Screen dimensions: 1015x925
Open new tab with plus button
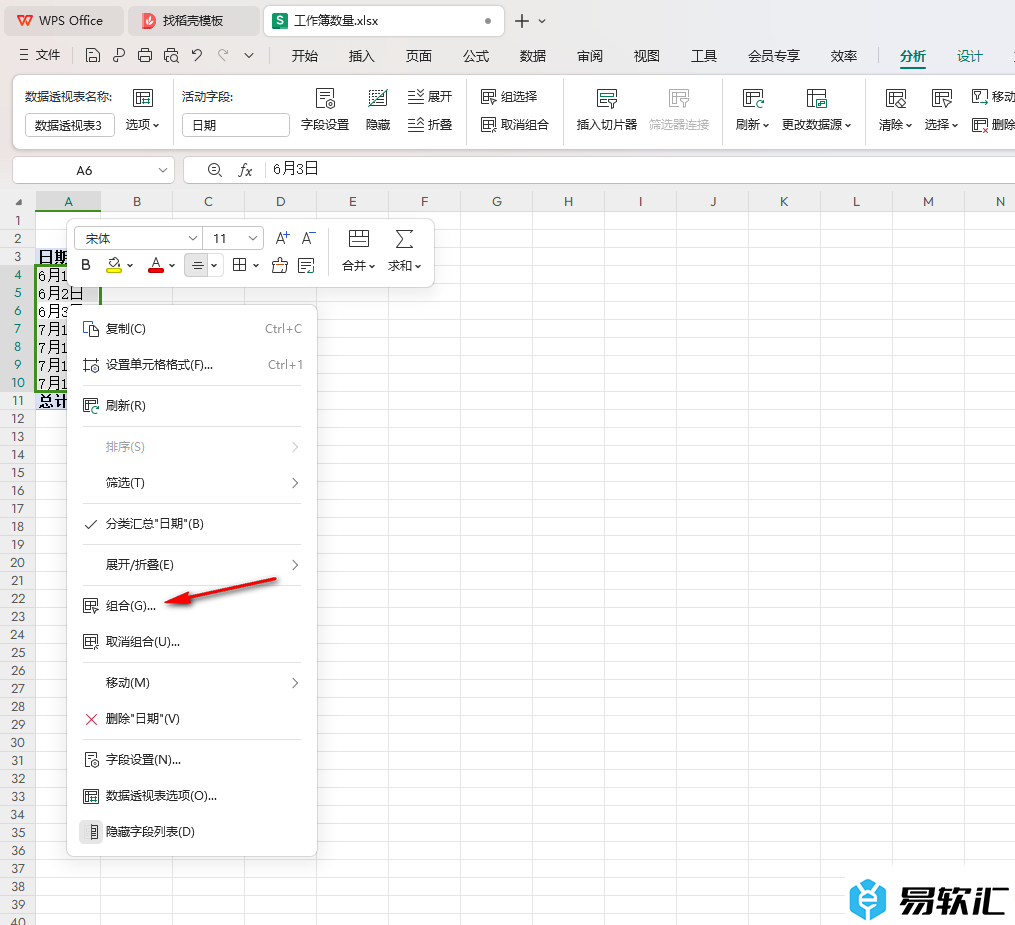click(x=522, y=21)
